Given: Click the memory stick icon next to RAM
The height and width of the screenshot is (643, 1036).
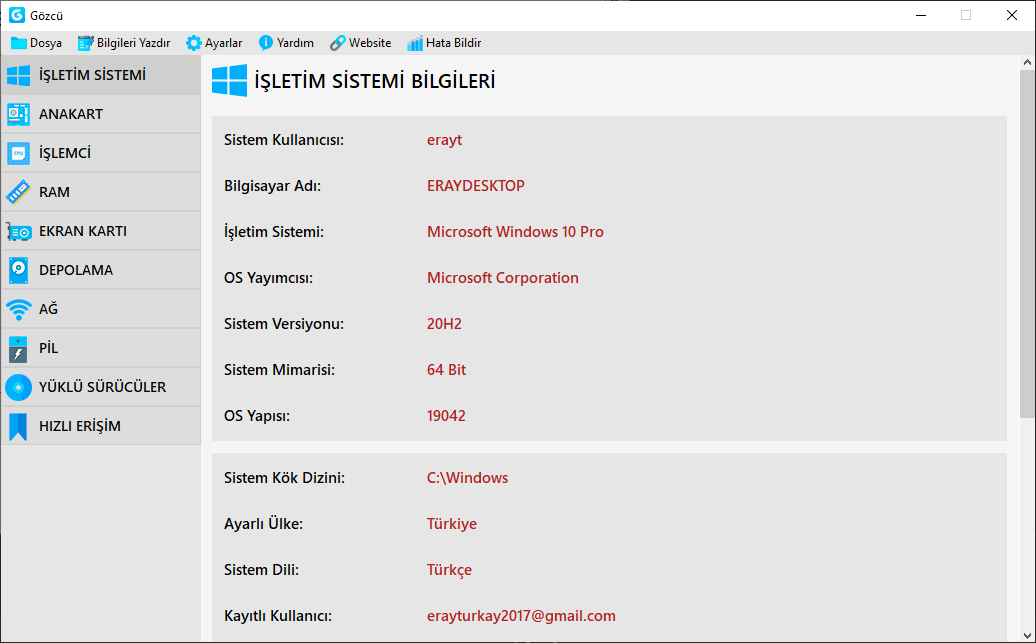Looking at the screenshot, I should 18,192.
